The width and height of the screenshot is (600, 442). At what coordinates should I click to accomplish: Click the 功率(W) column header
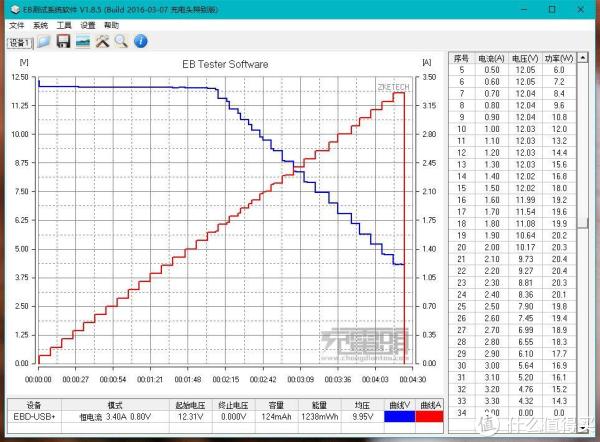559,58
